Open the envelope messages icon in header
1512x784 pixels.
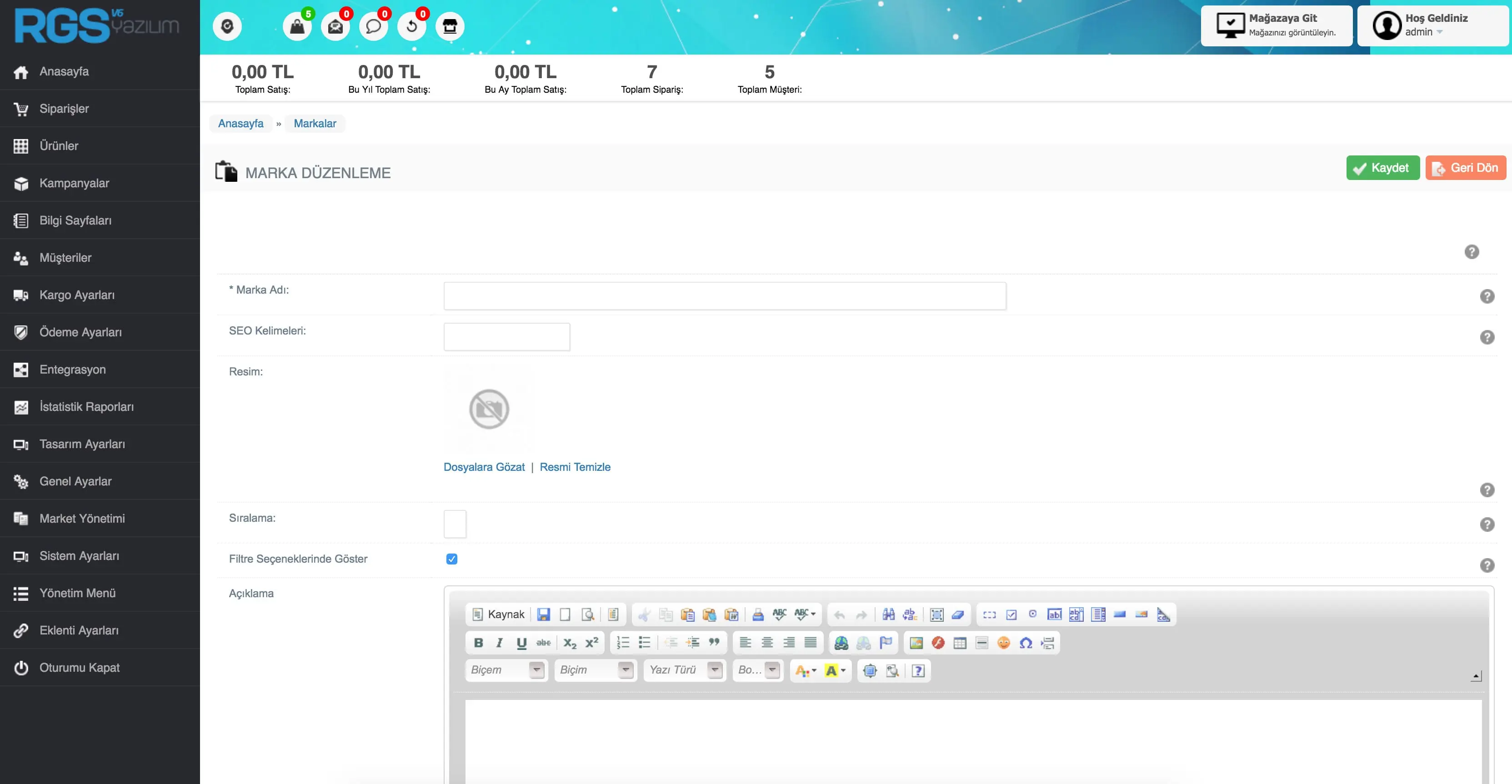click(335, 26)
